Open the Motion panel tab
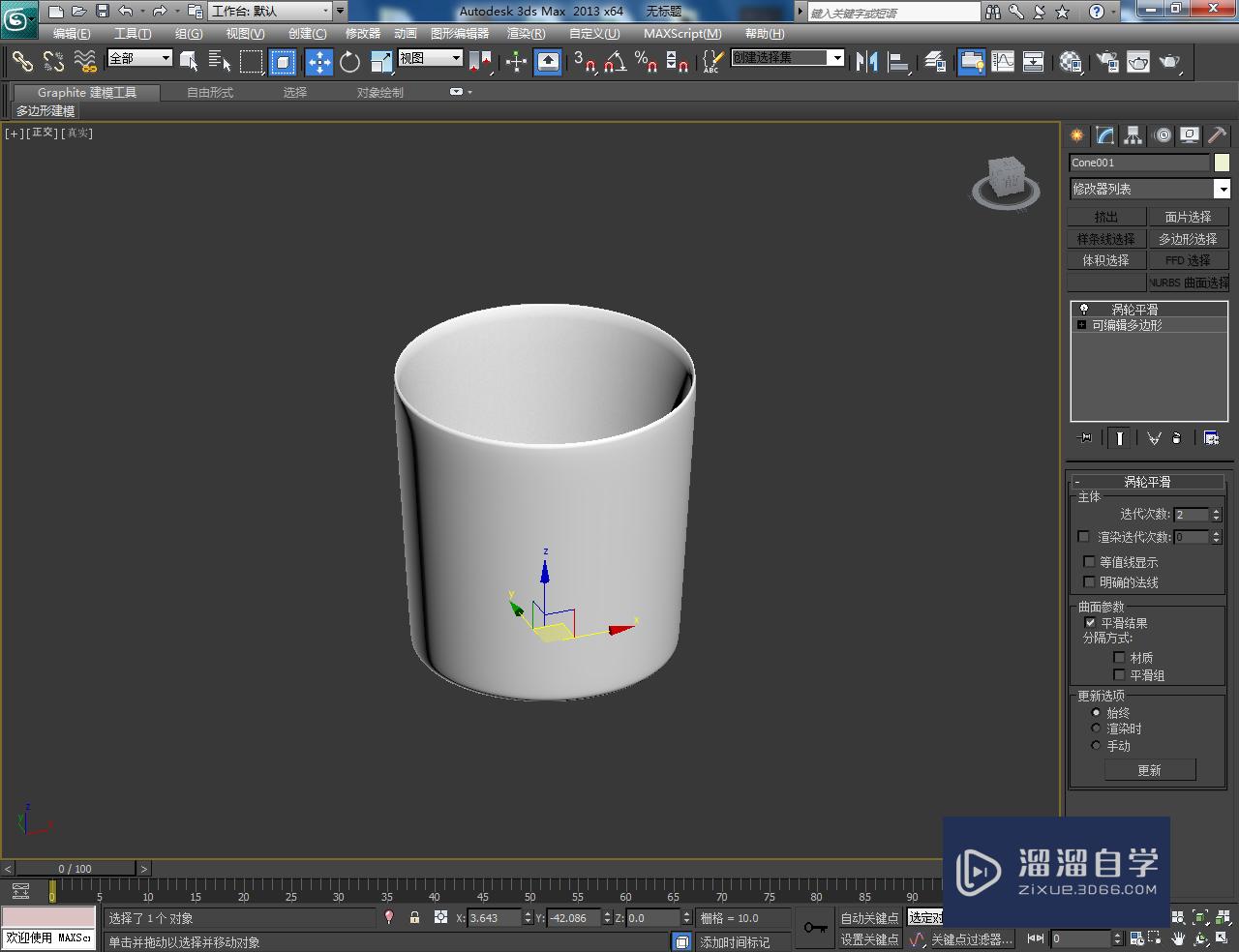Viewport: 1239px width, 952px height. (x=1163, y=135)
